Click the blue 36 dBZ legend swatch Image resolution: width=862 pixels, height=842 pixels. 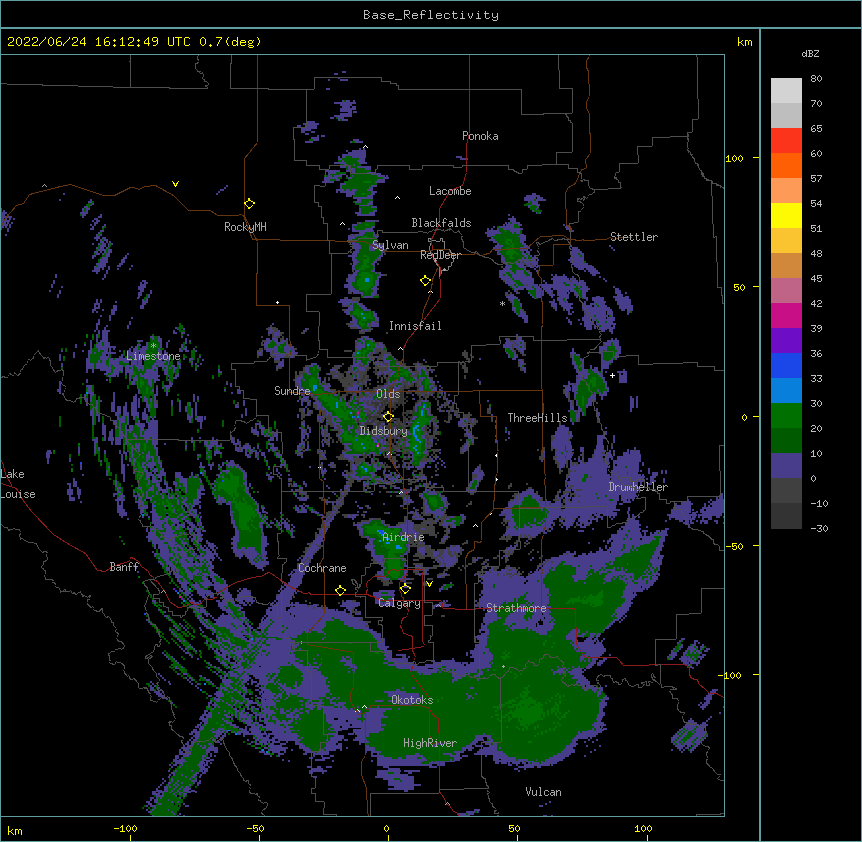[786, 365]
